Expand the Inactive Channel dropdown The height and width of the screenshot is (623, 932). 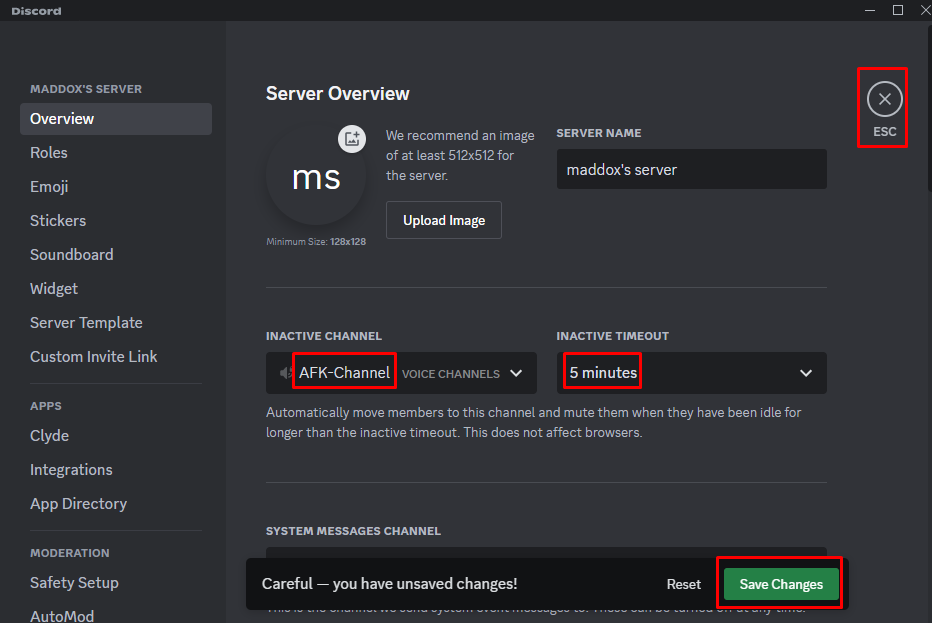pyautogui.click(x=515, y=373)
